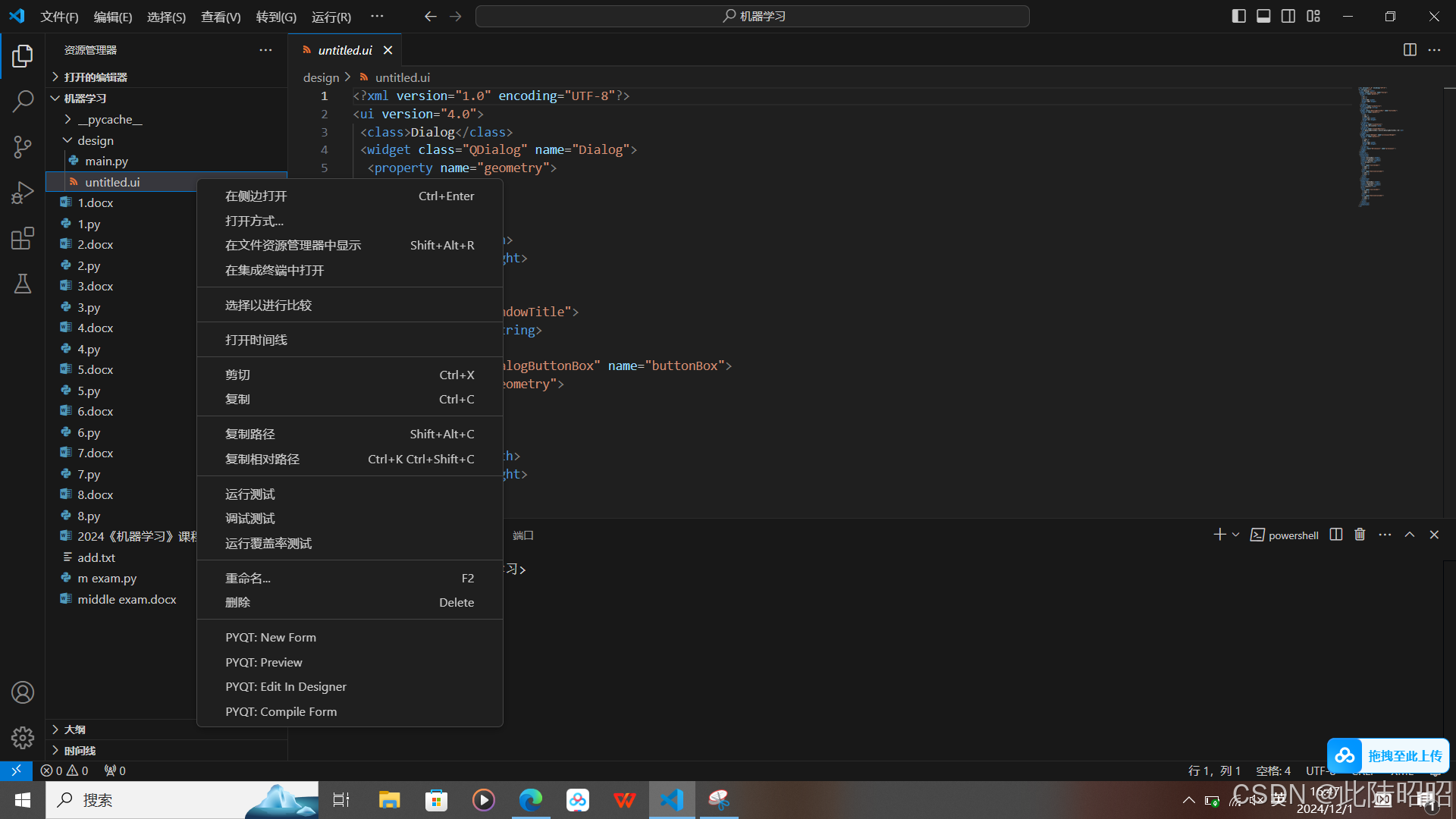Viewport: 1456px width, 819px height.
Task: Split the terminal pane
Action: pos(1335,535)
